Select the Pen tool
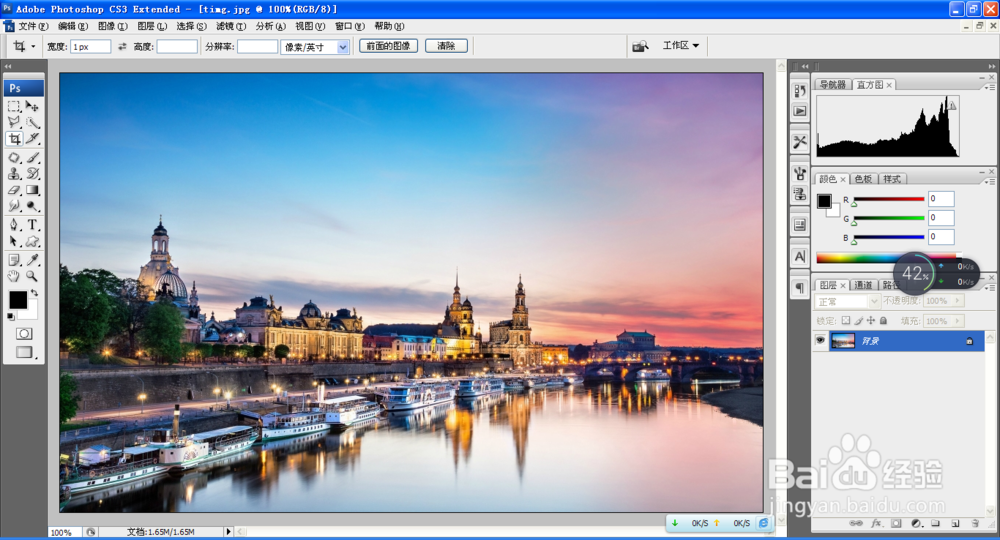1000x540 pixels. [14, 224]
